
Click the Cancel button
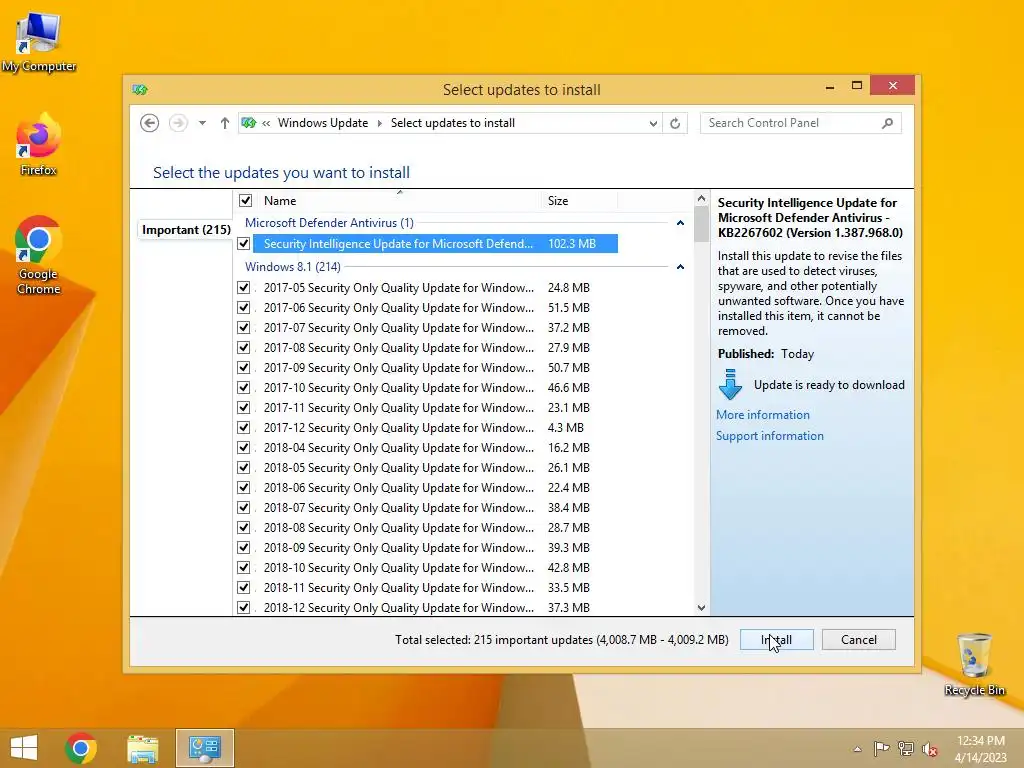859,640
